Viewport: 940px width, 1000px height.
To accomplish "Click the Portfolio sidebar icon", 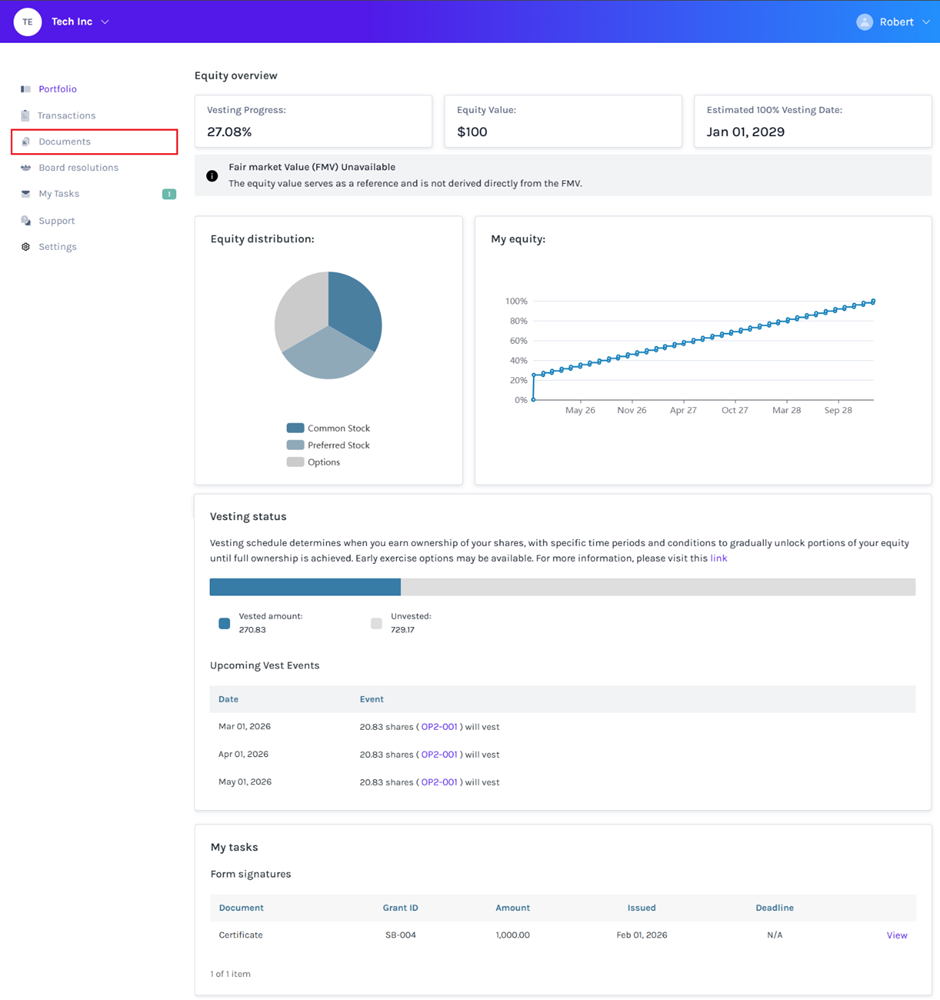I will (x=26, y=90).
